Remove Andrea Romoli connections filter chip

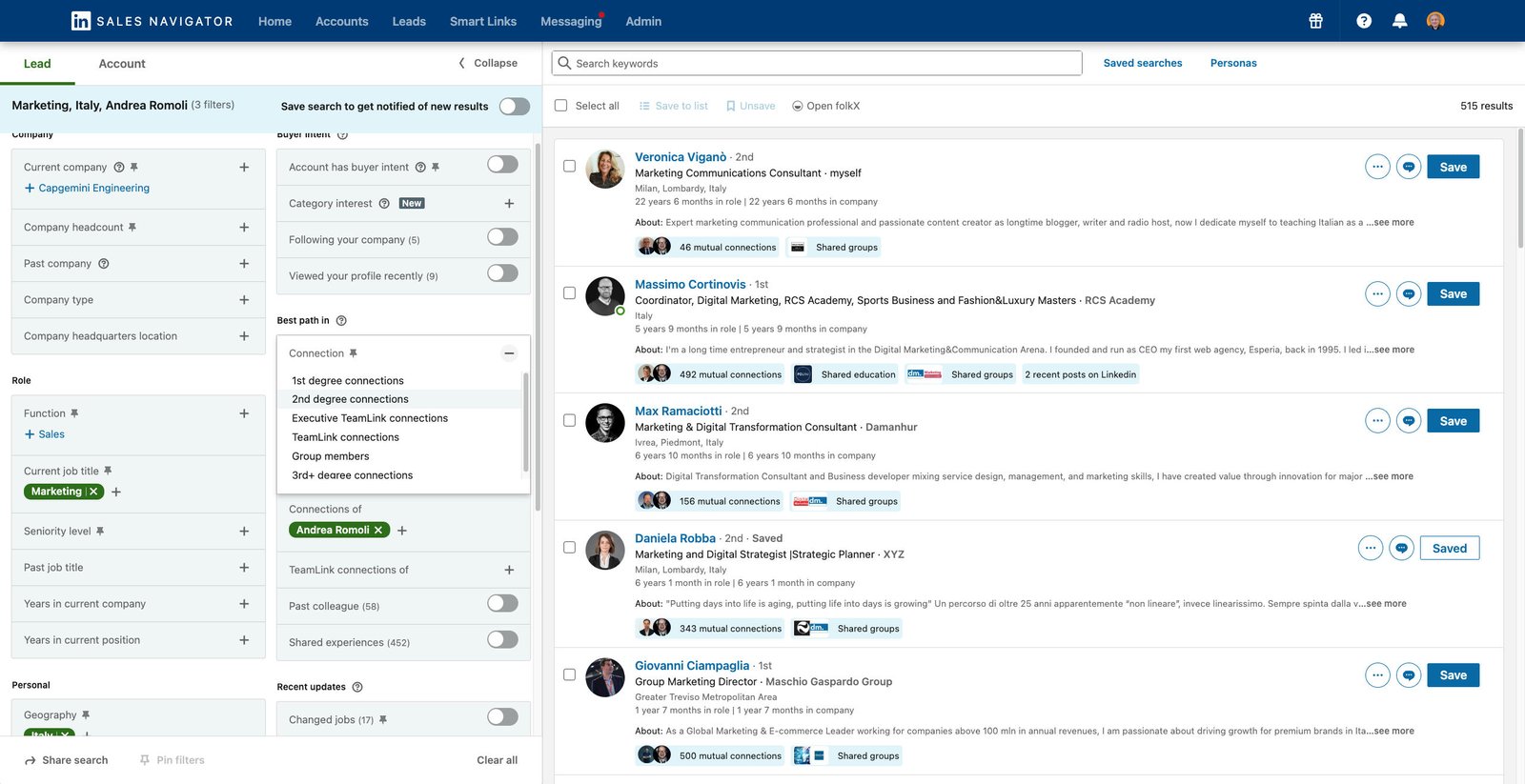coord(378,530)
